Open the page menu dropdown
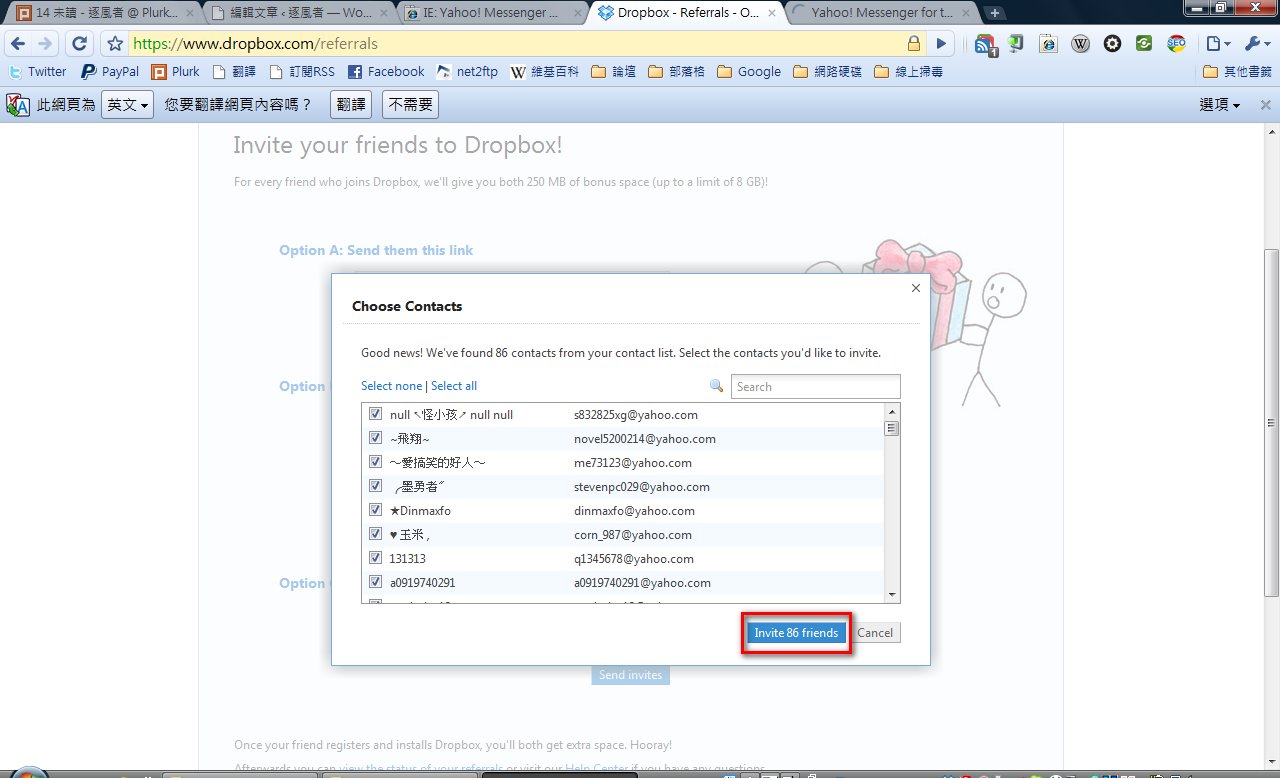Viewport: 1280px width, 778px height. [x=1216, y=44]
